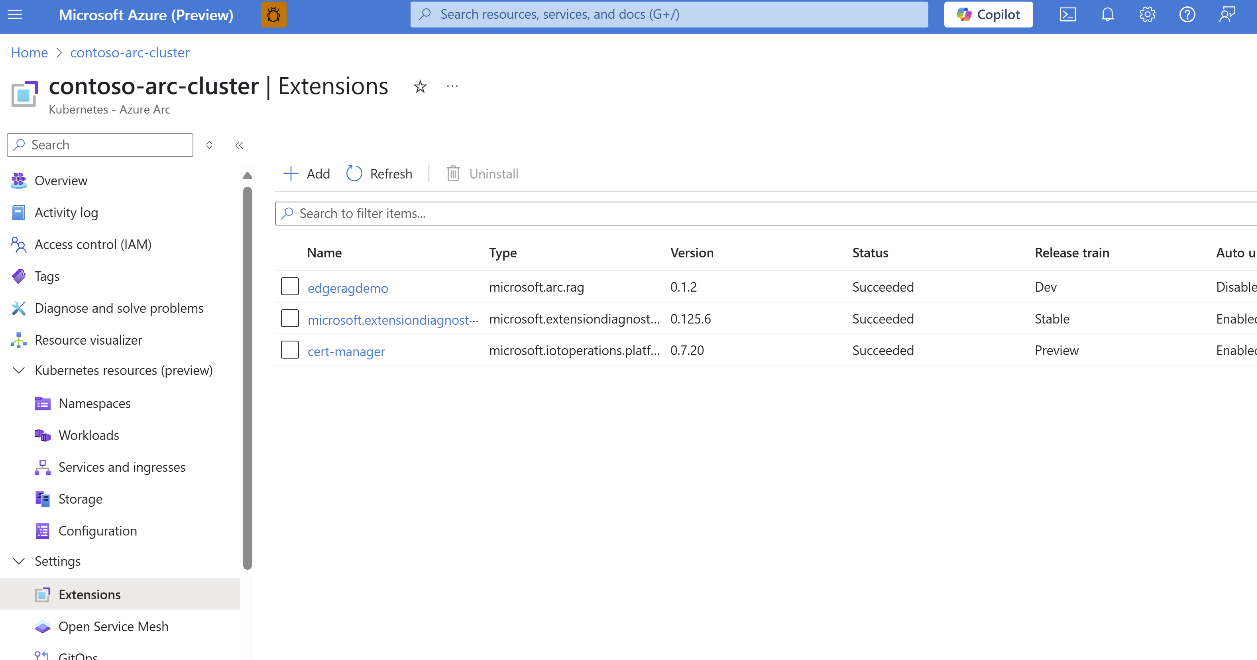Open Namespaces under Kubernetes resources
This screenshot has height=660, width=1257.
94,404
